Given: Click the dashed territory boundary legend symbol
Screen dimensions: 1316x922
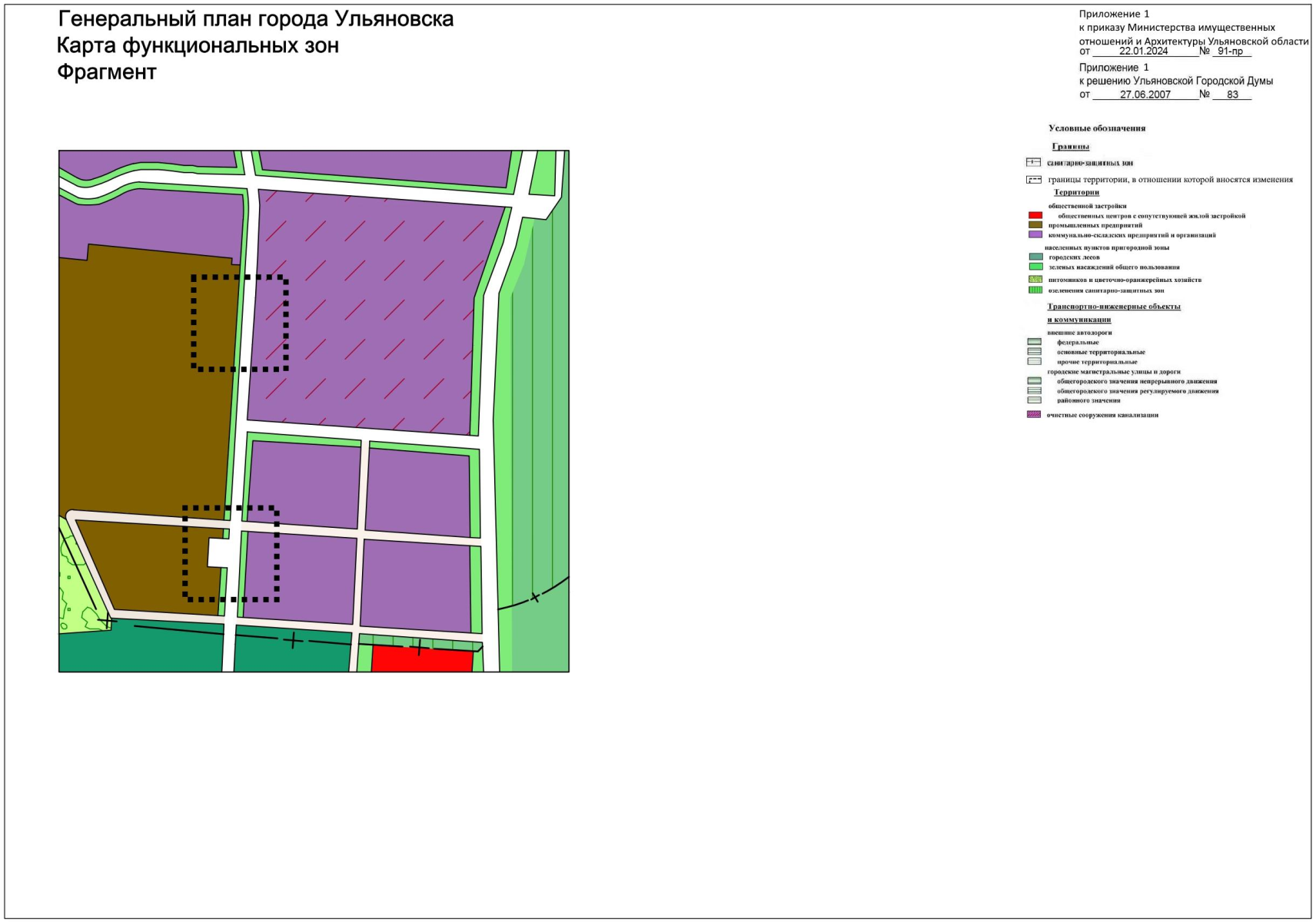Looking at the screenshot, I should (1033, 180).
